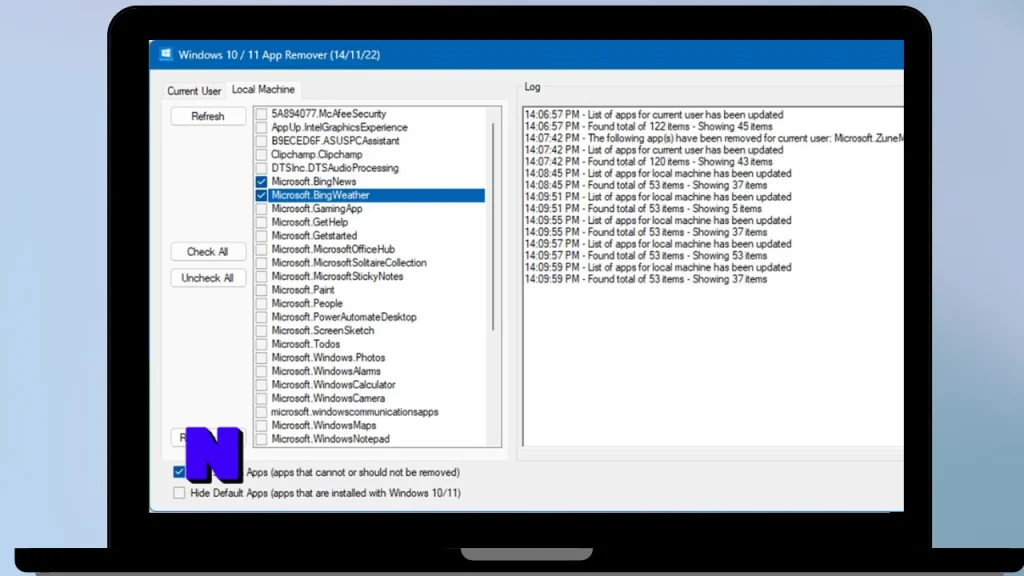The image size is (1024, 576).
Task: Switch to the Local Machine tab
Action: click(263, 89)
